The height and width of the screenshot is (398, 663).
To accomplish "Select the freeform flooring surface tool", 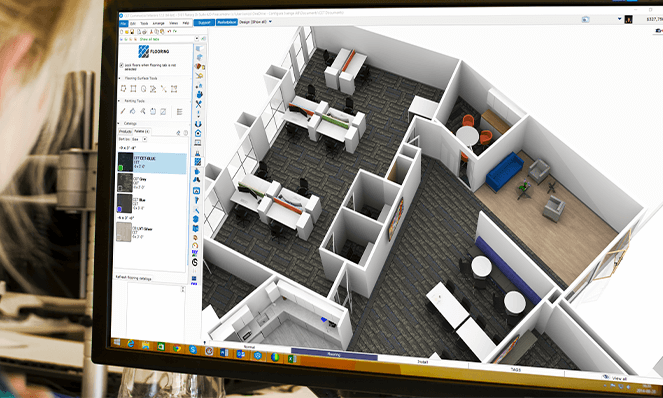I will (123, 88).
